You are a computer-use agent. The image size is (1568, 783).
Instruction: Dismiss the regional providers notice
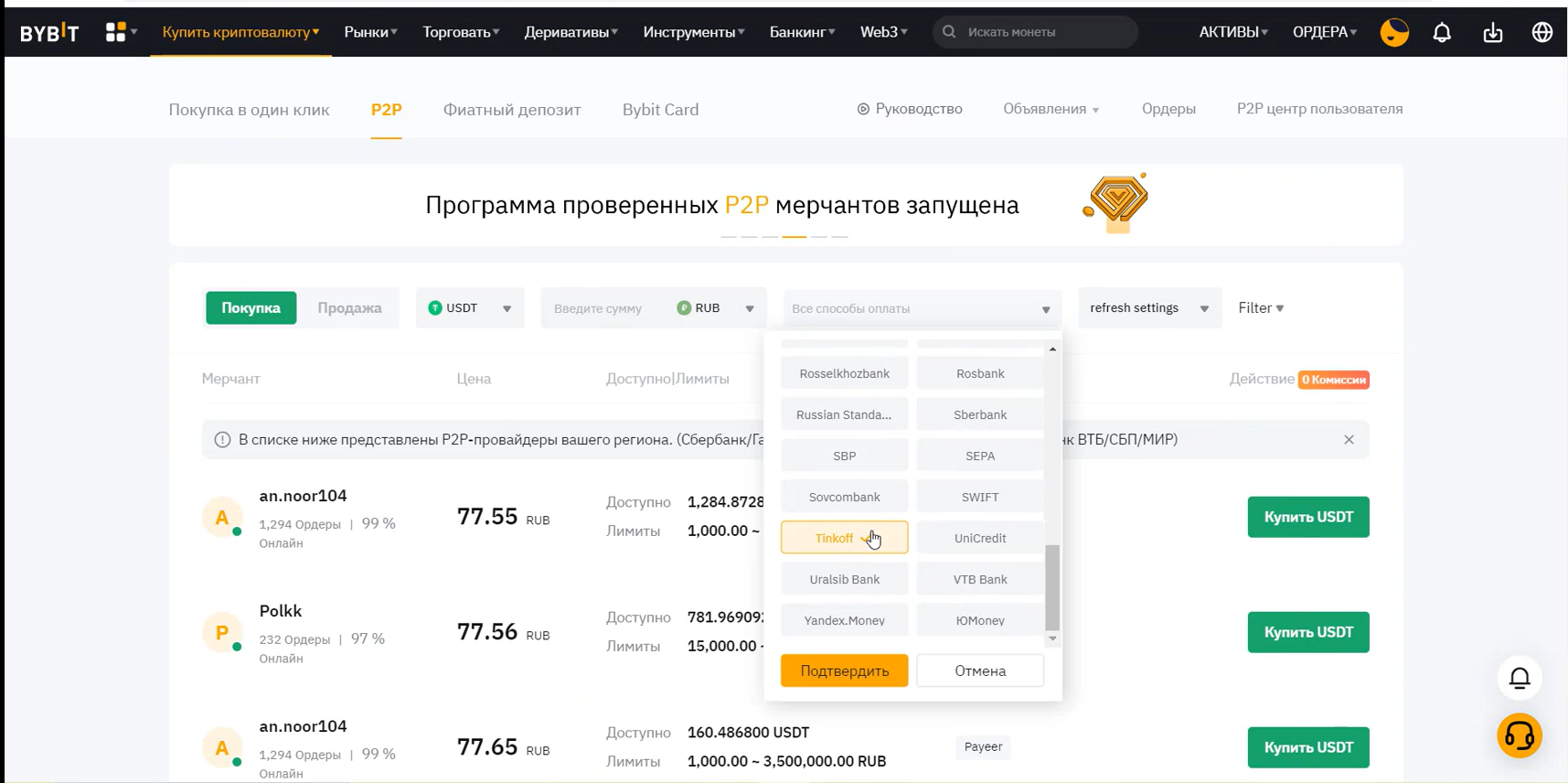coord(1349,440)
